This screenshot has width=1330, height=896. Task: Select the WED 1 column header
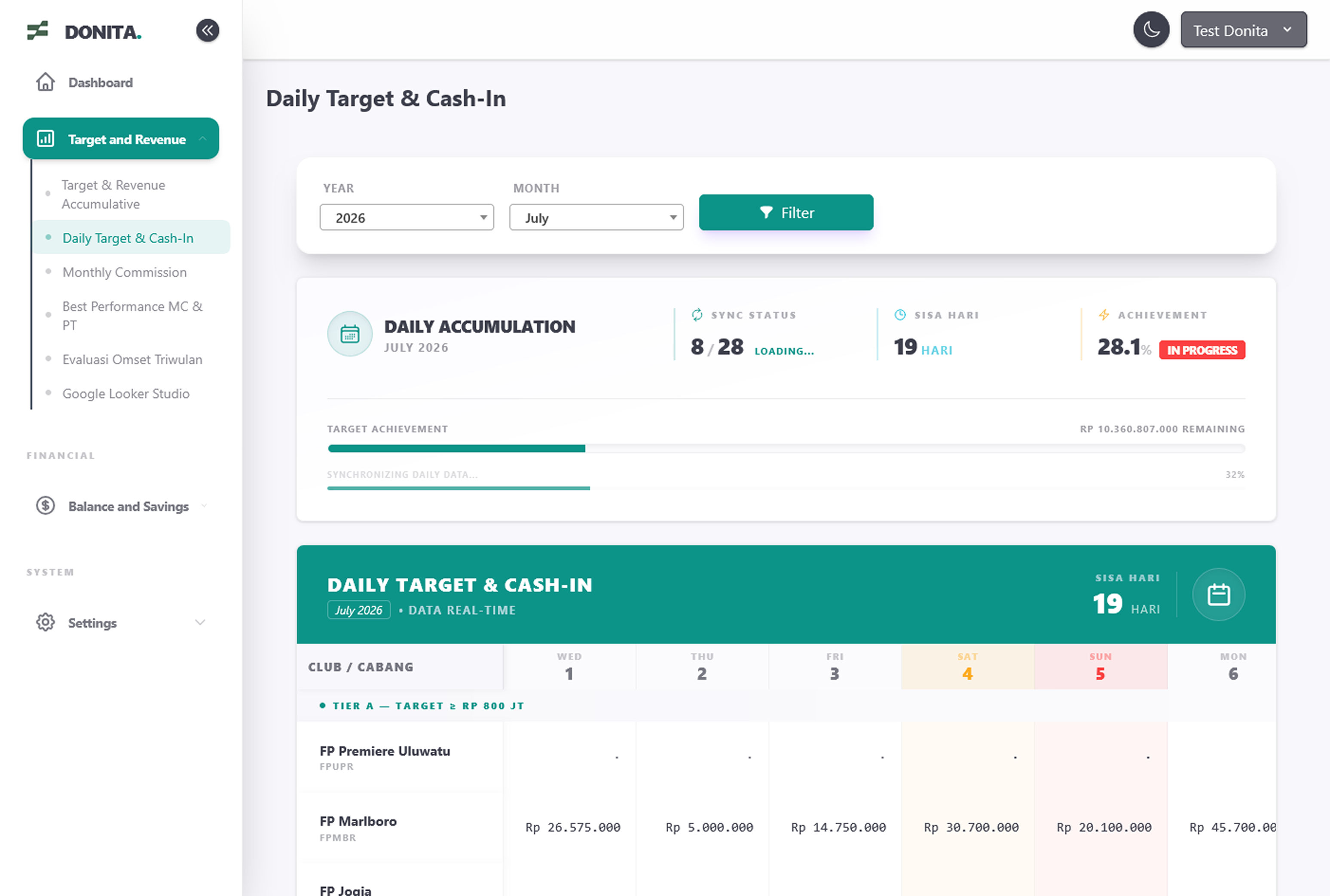pyautogui.click(x=569, y=666)
